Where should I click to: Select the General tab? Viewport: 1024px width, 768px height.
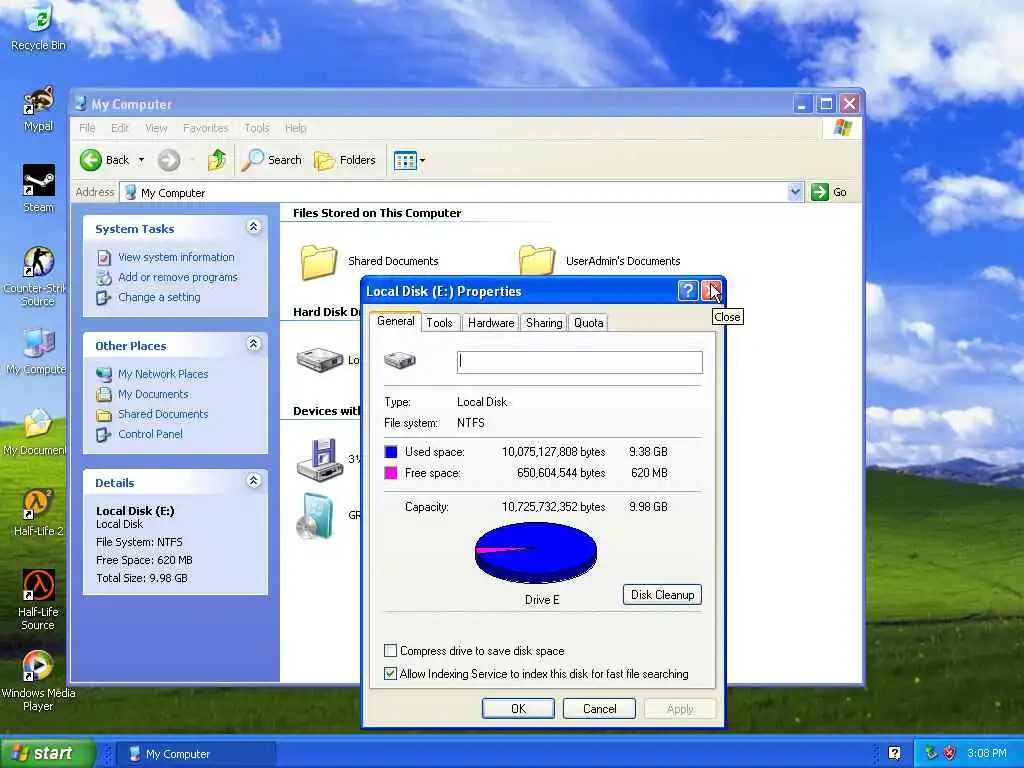coord(396,321)
